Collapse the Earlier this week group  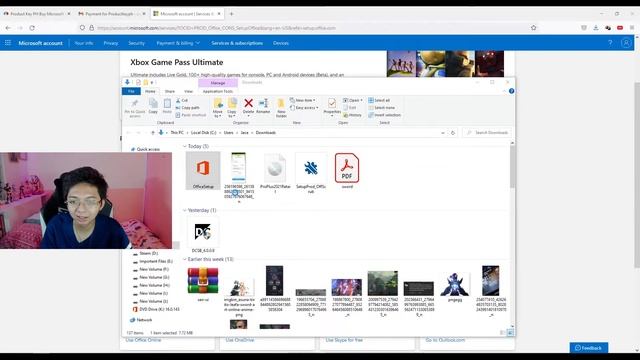point(184,259)
